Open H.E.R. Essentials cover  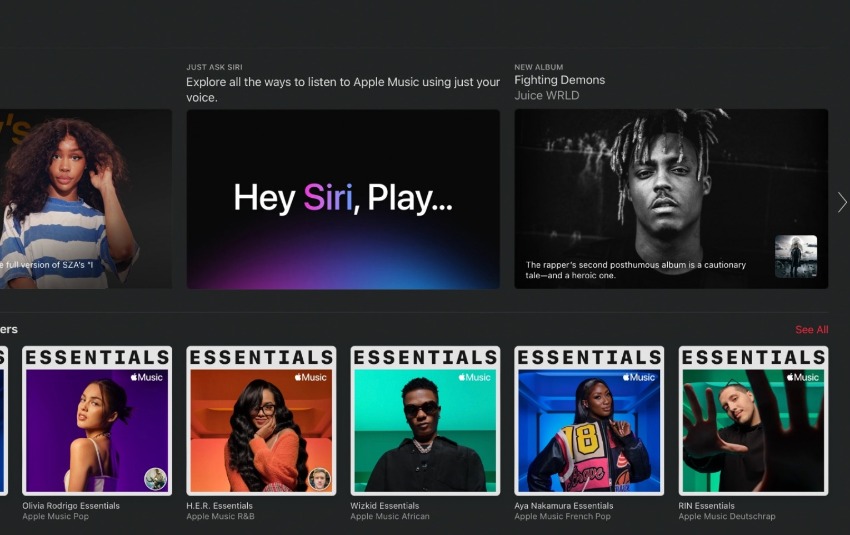pyautogui.click(x=261, y=421)
